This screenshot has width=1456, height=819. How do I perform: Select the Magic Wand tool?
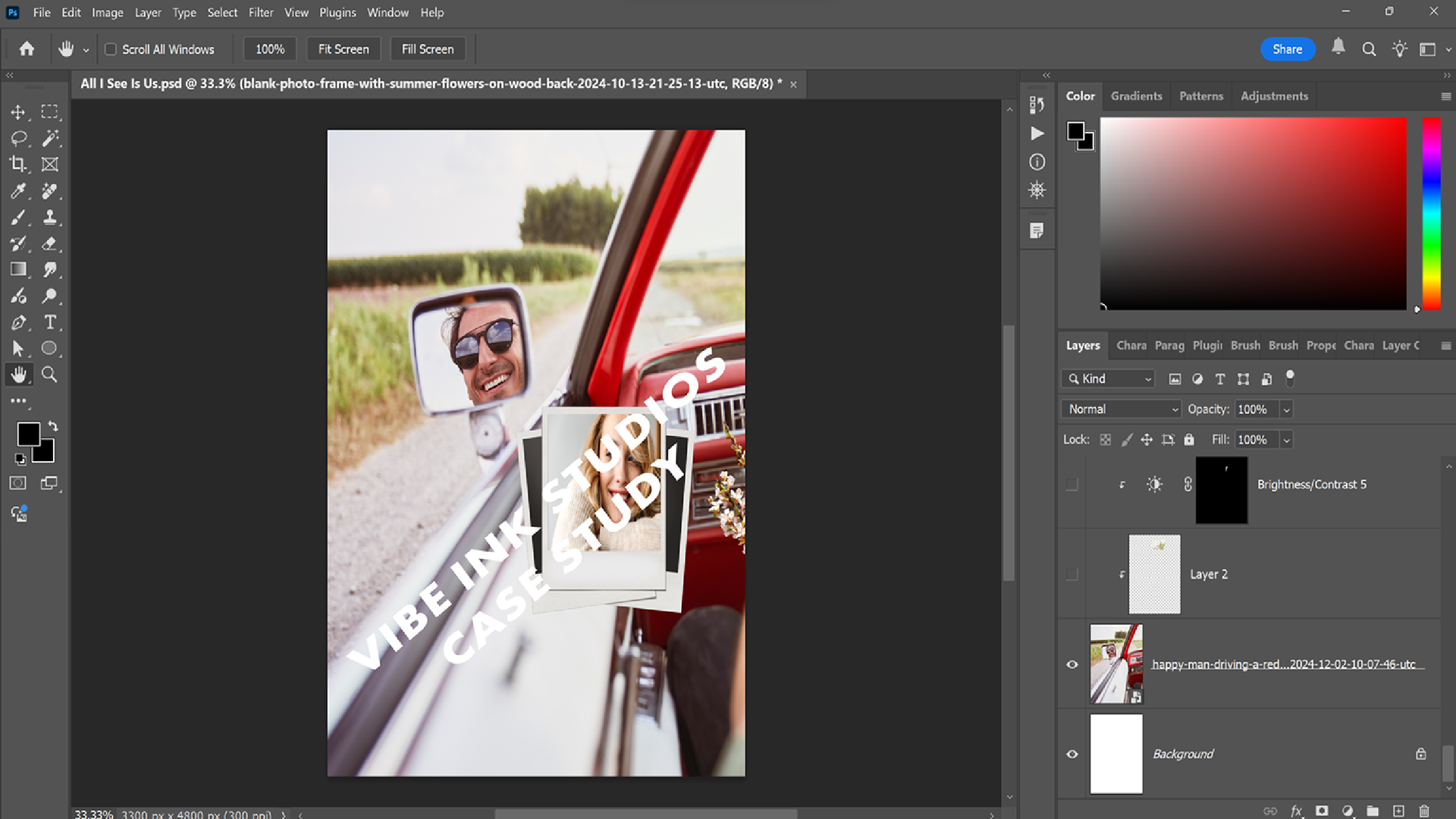50,138
